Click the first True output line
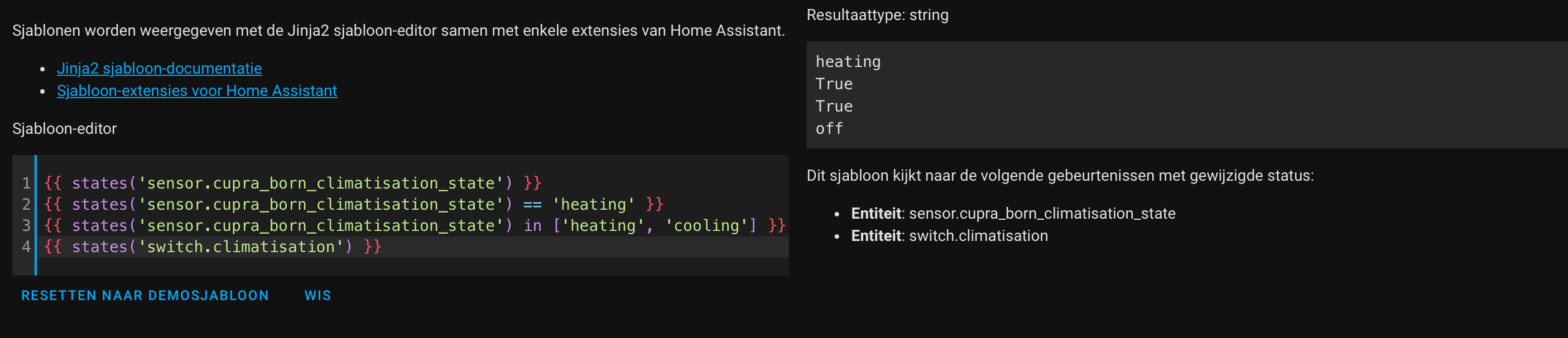Screen dimensions: 1568x338 pyautogui.click(x=834, y=84)
